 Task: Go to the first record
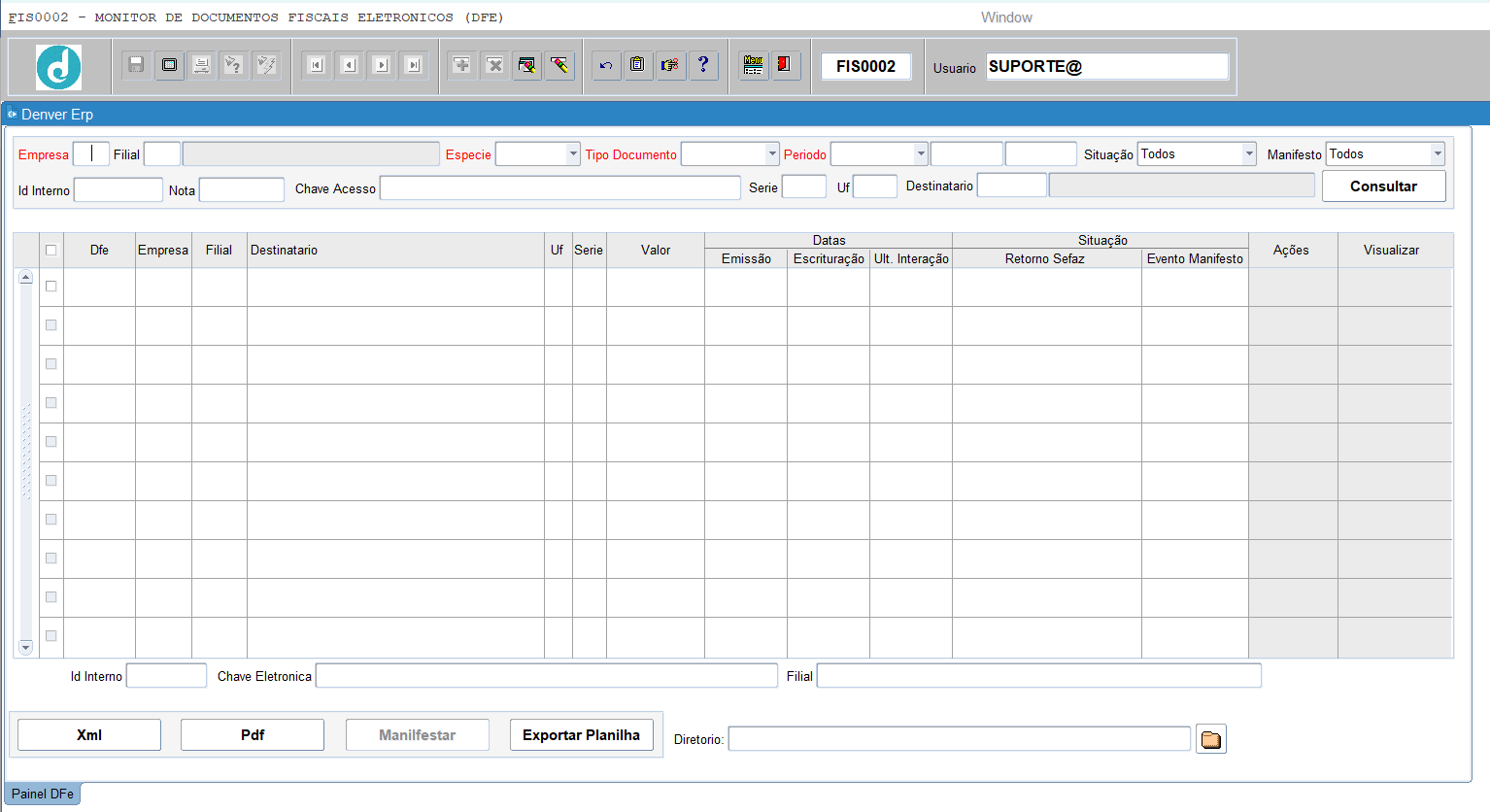pos(316,65)
